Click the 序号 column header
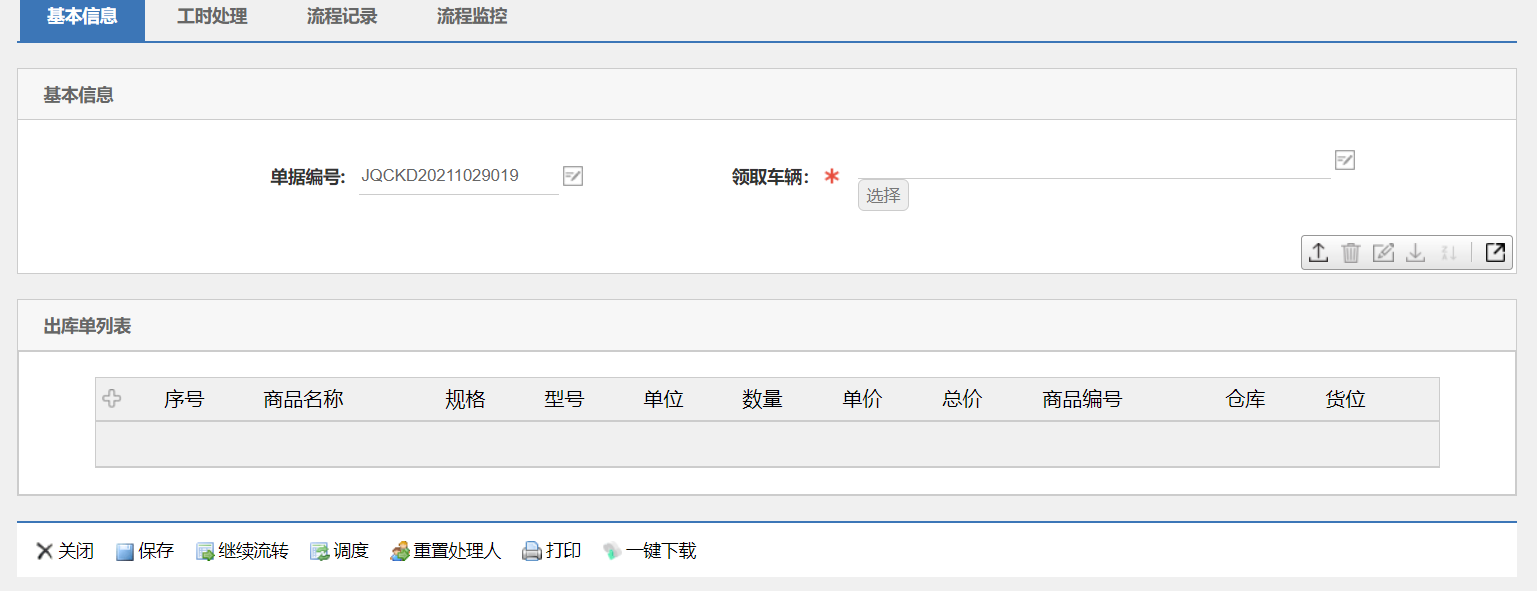Image resolution: width=1537 pixels, height=591 pixels. pyautogui.click(x=184, y=400)
